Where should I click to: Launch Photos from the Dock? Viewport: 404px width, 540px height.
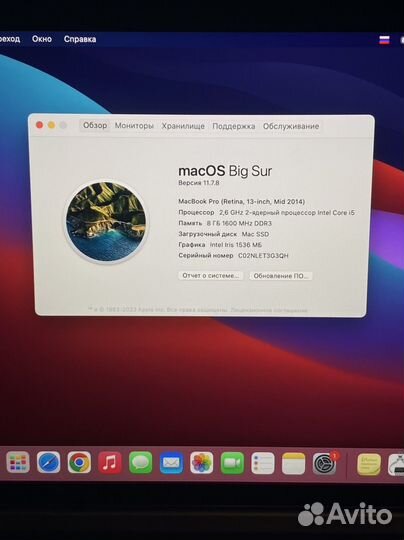(x=201, y=463)
